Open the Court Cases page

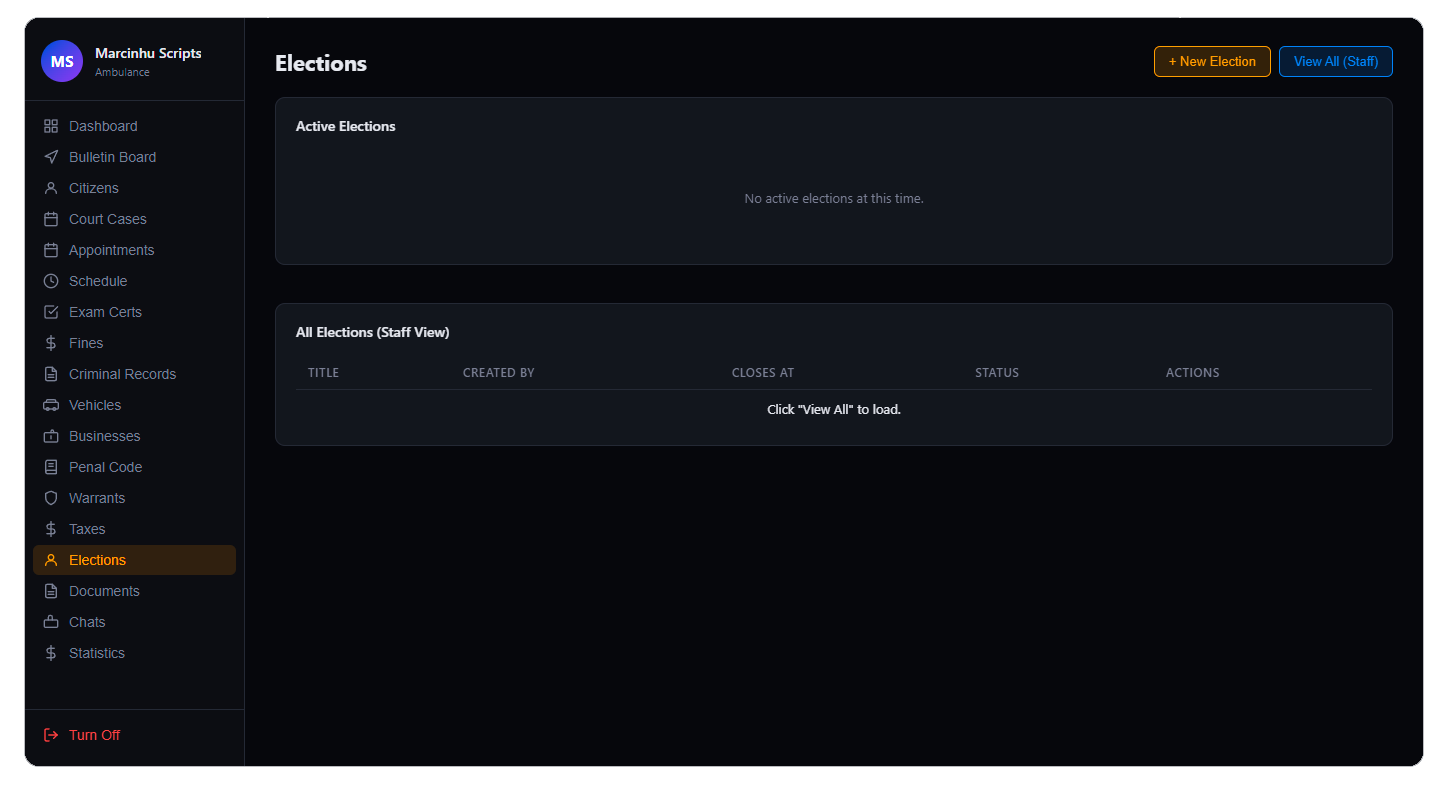coord(107,219)
